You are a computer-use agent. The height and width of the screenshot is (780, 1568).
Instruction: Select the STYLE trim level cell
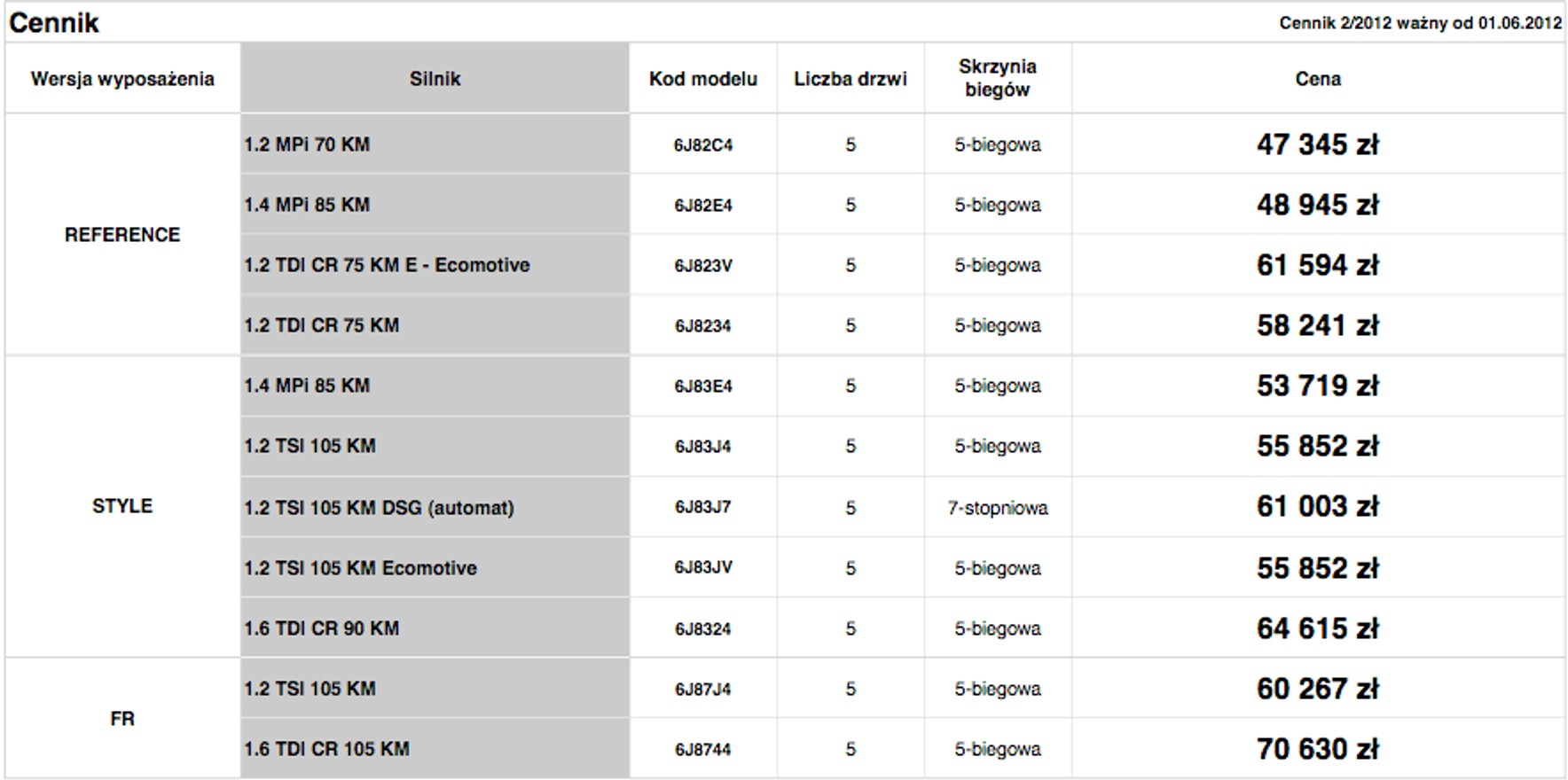122,506
